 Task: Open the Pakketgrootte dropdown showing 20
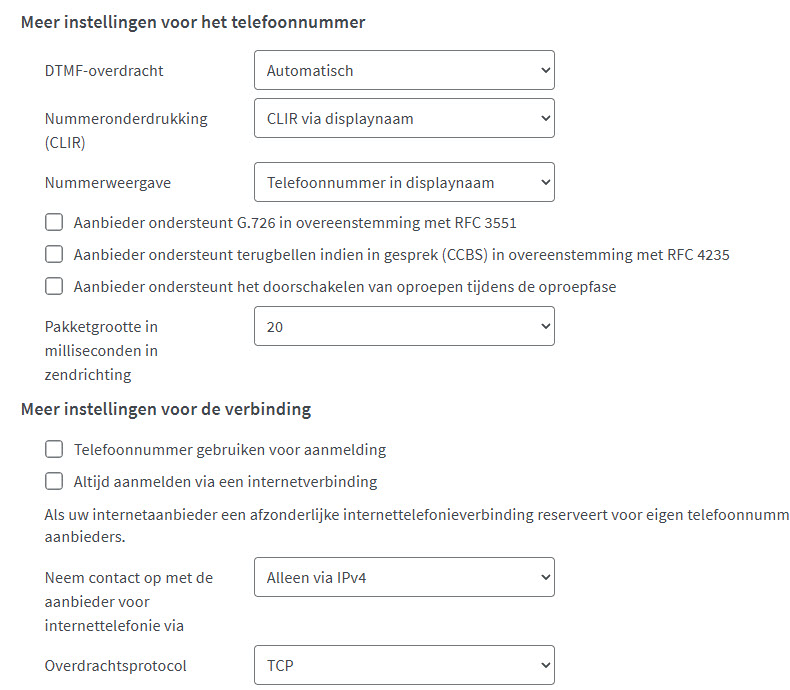click(404, 326)
